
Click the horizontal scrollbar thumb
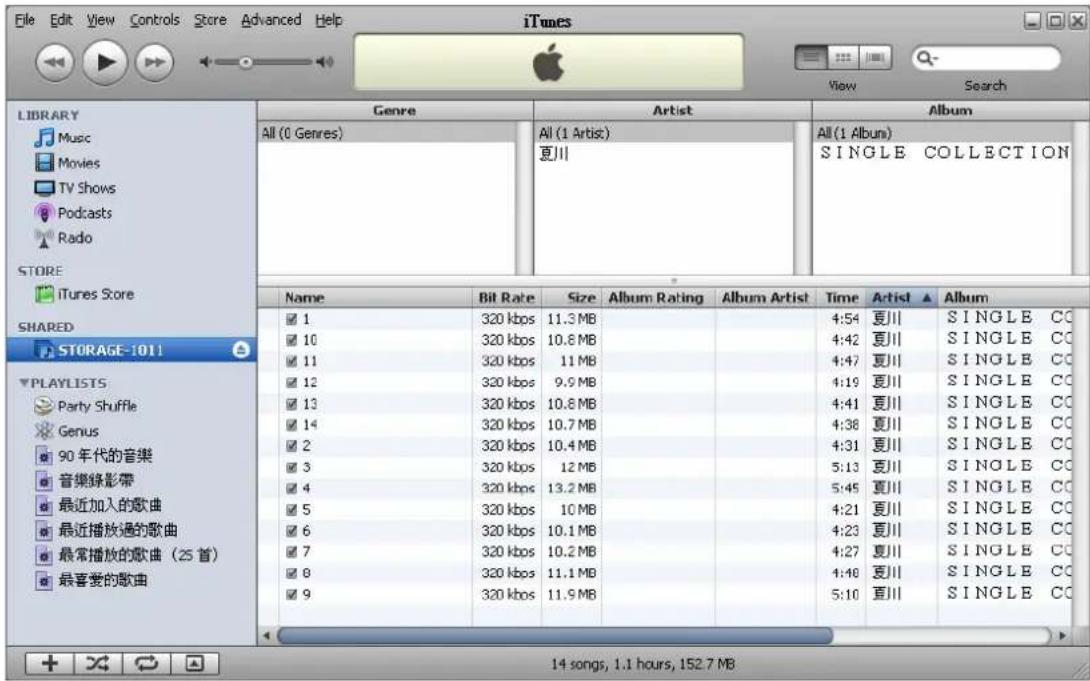[x=555, y=635]
